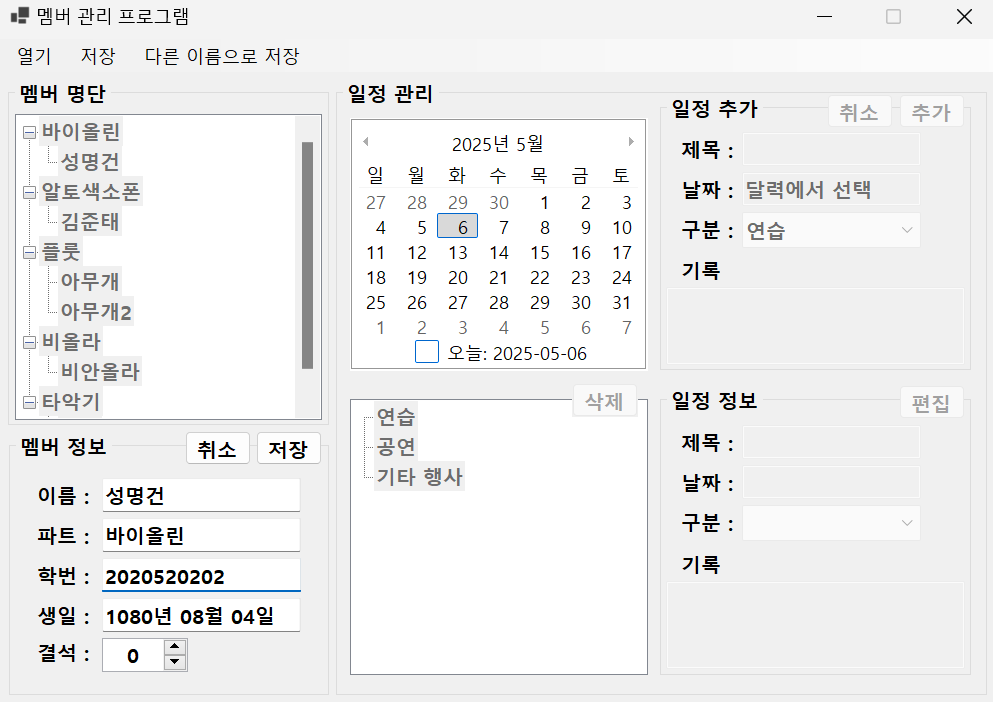Click the 기록 text area in 일정 추가

(x=816, y=326)
